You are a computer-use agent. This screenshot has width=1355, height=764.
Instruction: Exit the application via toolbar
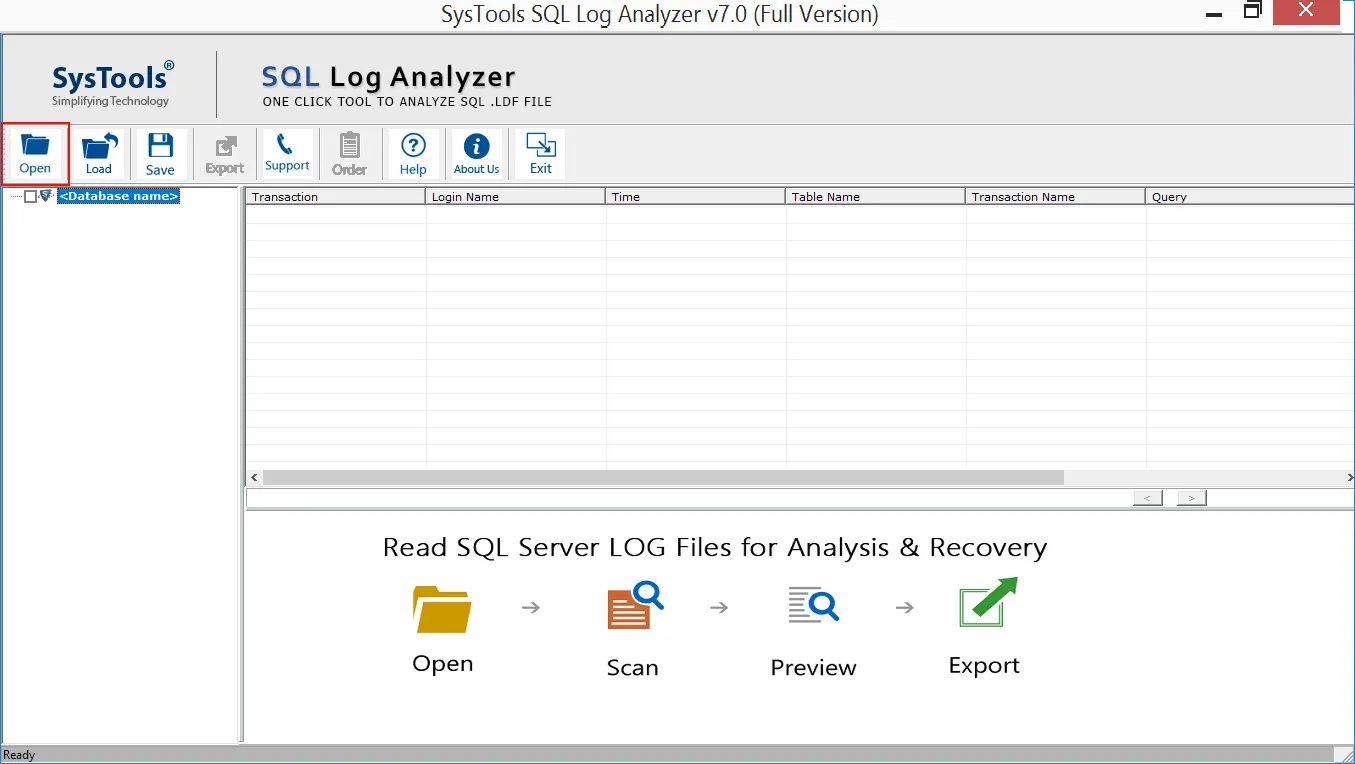pyautogui.click(x=541, y=154)
